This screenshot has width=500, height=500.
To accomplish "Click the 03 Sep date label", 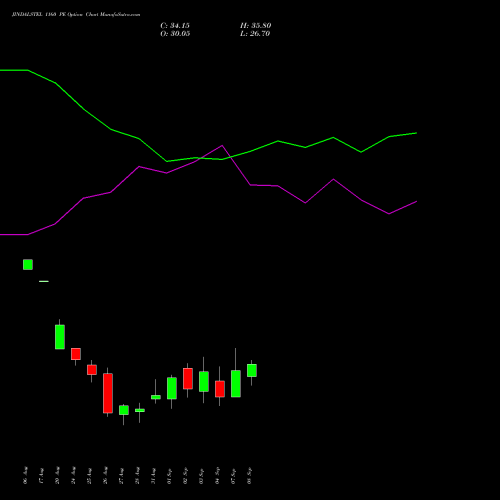I will 202,476.
